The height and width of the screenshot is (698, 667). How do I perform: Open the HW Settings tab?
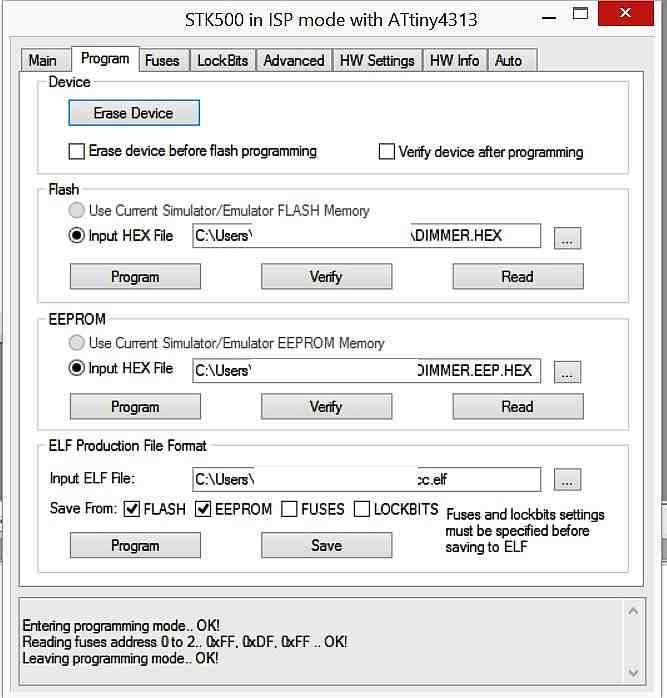(377, 61)
